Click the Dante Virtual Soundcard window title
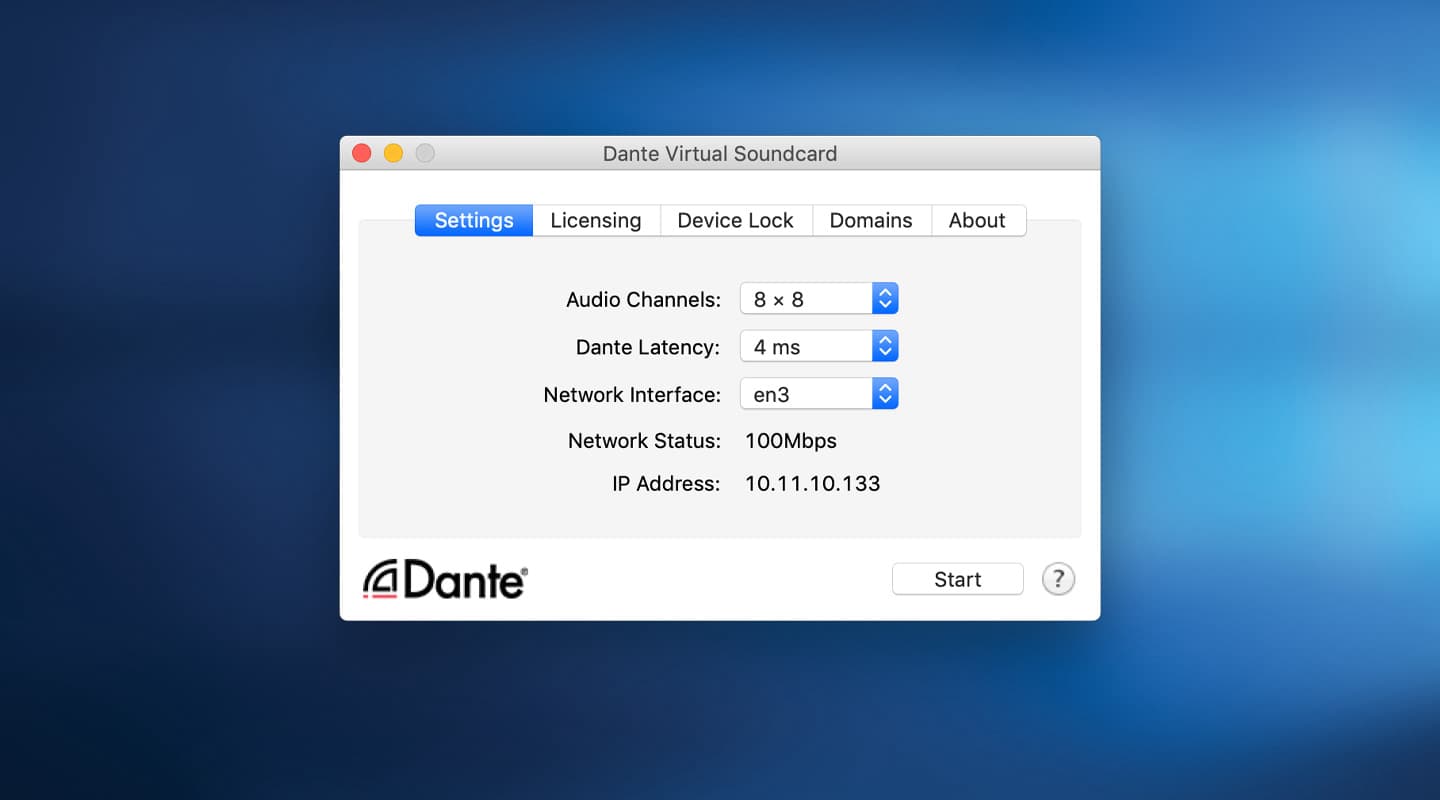This screenshot has width=1440, height=800. (x=720, y=154)
